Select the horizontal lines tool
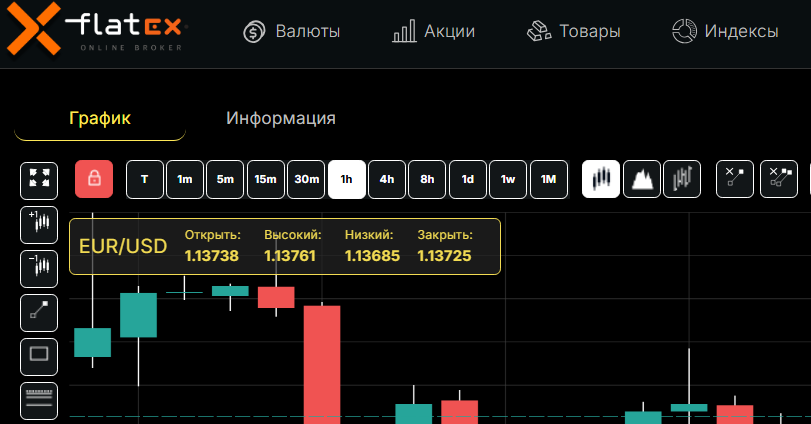Screen dimensions: 811x424 [x=39, y=401]
